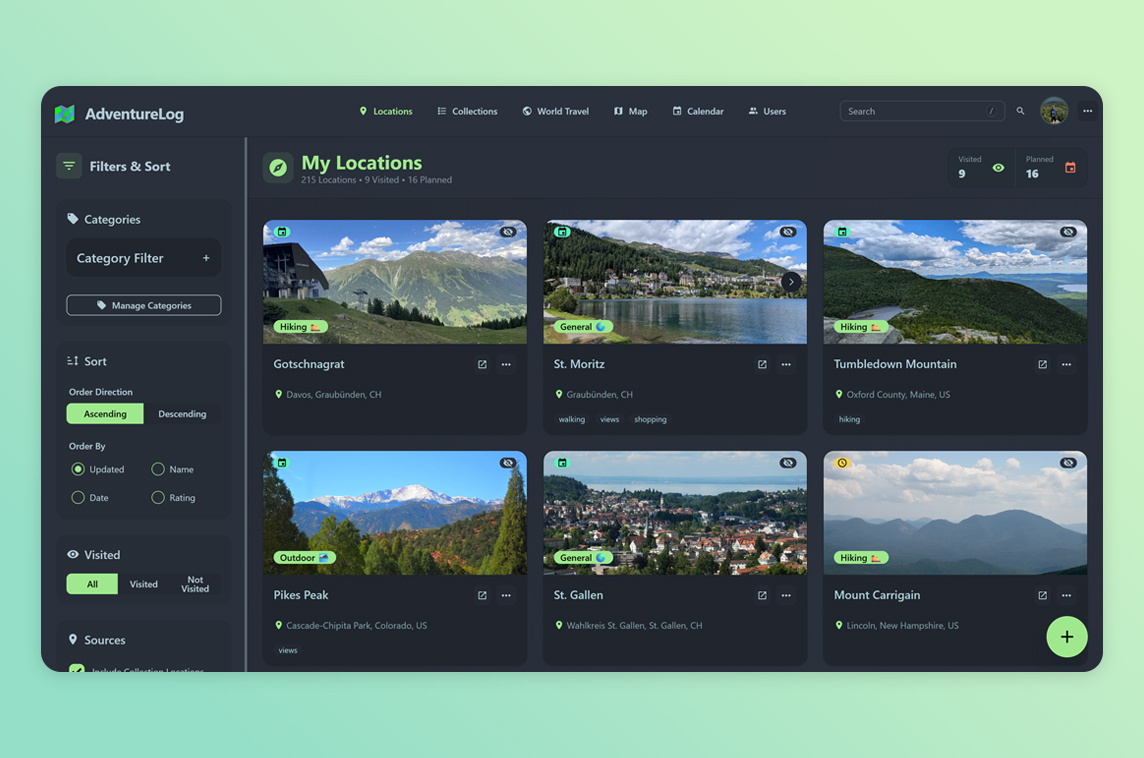Open external link icon for Tumbledown Mountain
Screen dimensions: 1144x758
[x=1042, y=365]
